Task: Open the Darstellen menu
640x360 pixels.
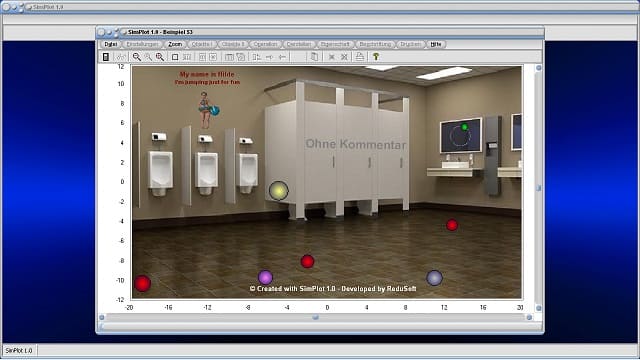Action: (299, 44)
